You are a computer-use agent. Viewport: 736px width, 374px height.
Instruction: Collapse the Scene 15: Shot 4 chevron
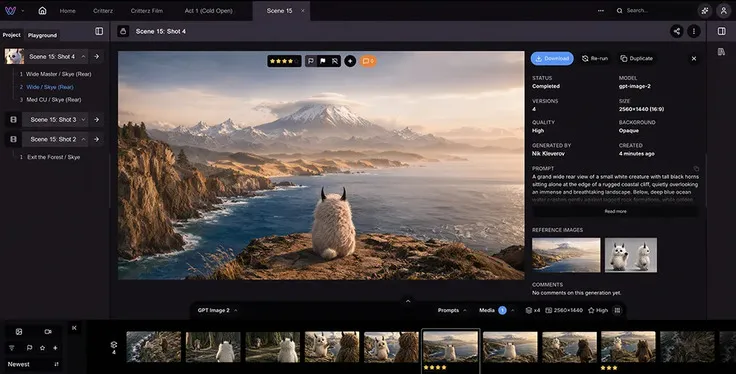[x=83, y=56]
